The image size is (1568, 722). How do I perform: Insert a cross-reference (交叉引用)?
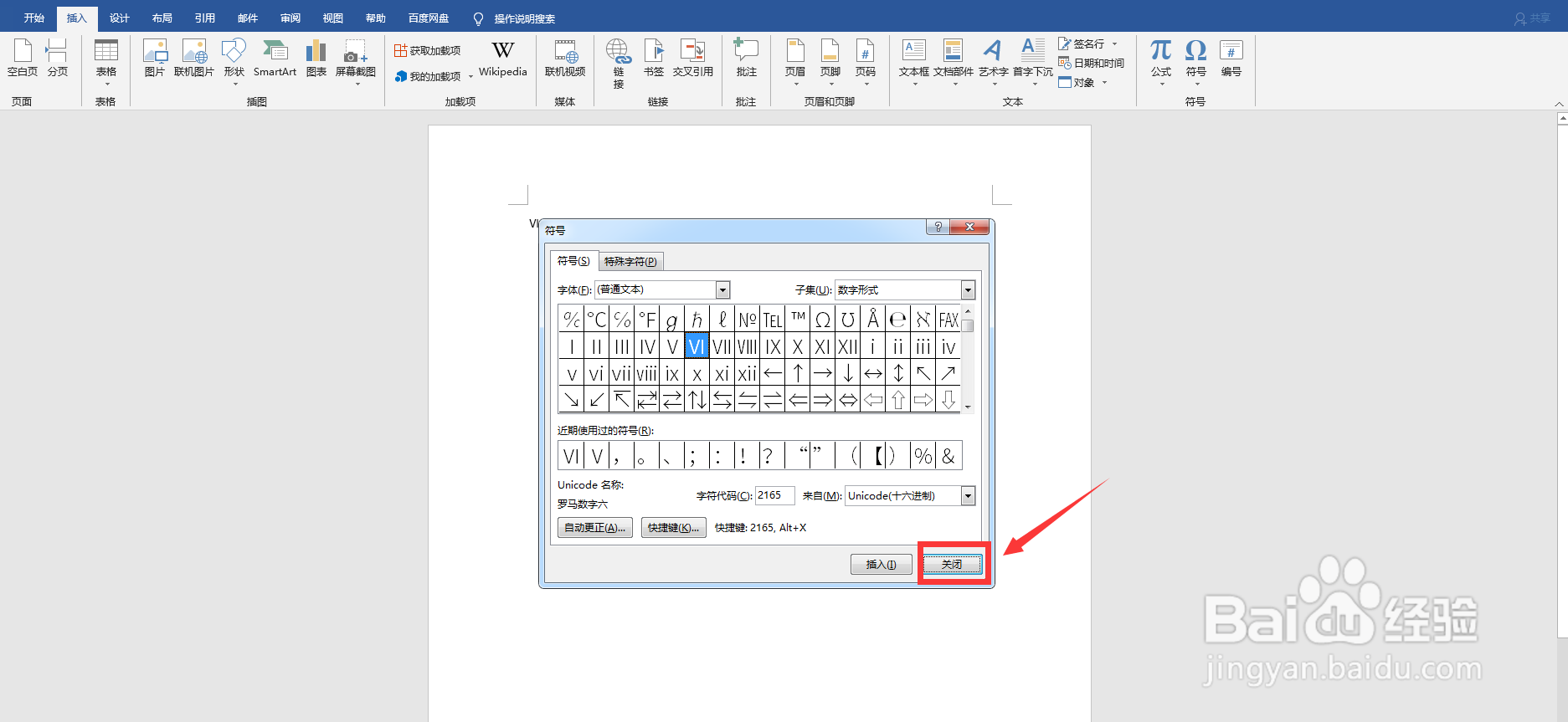tap(693, 59)
